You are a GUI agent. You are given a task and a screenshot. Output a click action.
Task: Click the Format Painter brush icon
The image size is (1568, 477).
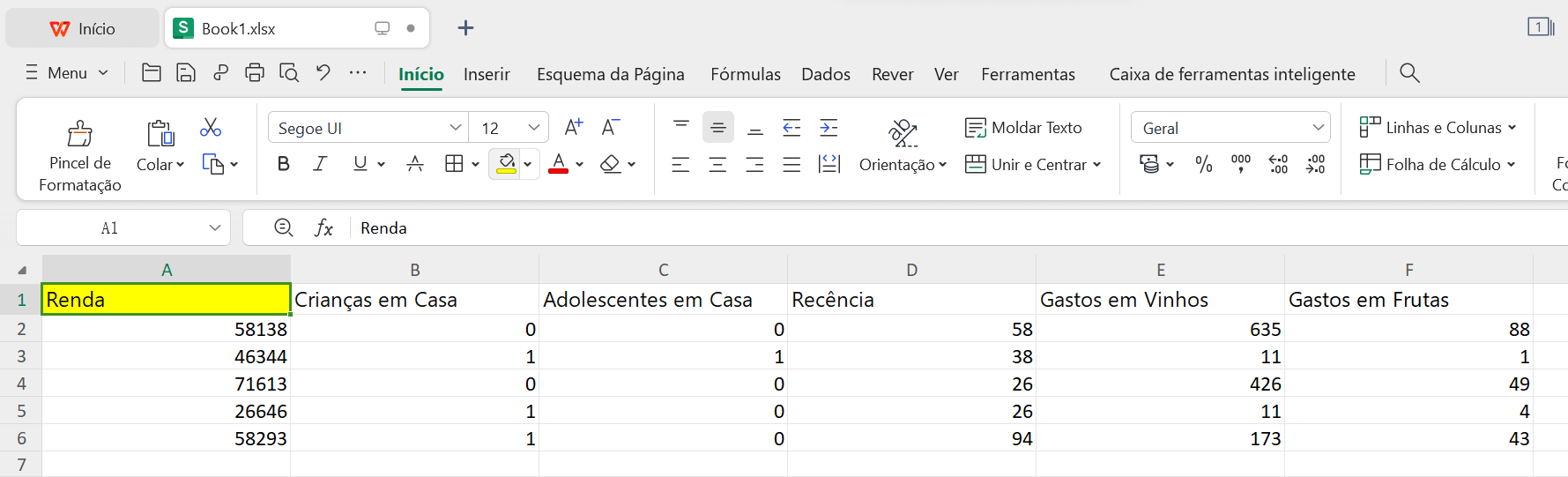pyautogui.click(x=79, y=134)
